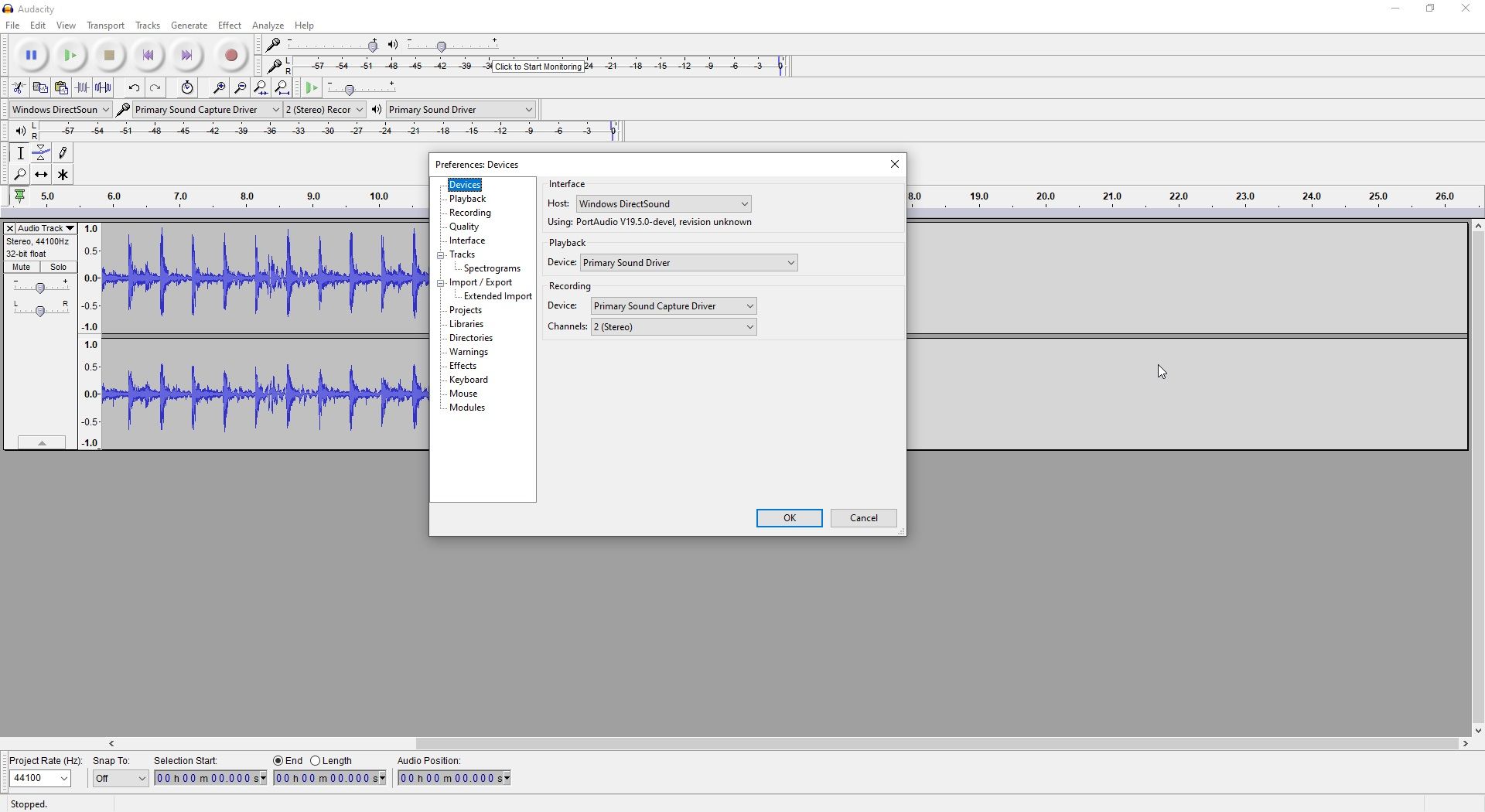Click the Audio Position time field
The height and width of the screenshot is (812, 1485).
point(455,779)
